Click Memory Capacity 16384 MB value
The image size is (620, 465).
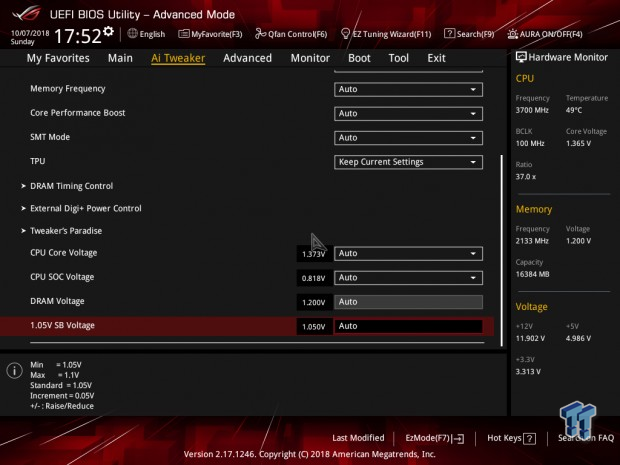533,274
